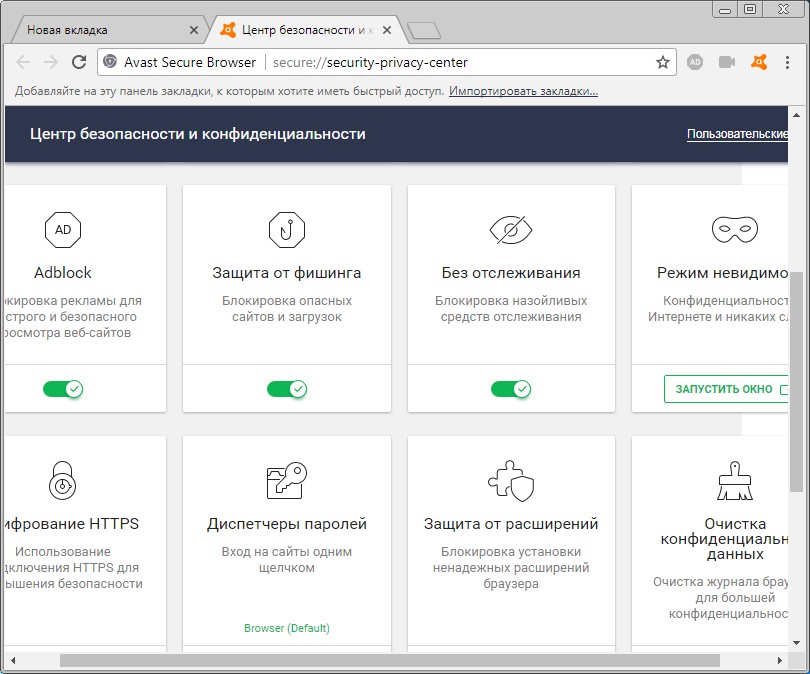
Task: Toggle the Защита от фишинга switch
Action: tap(287, 389)
